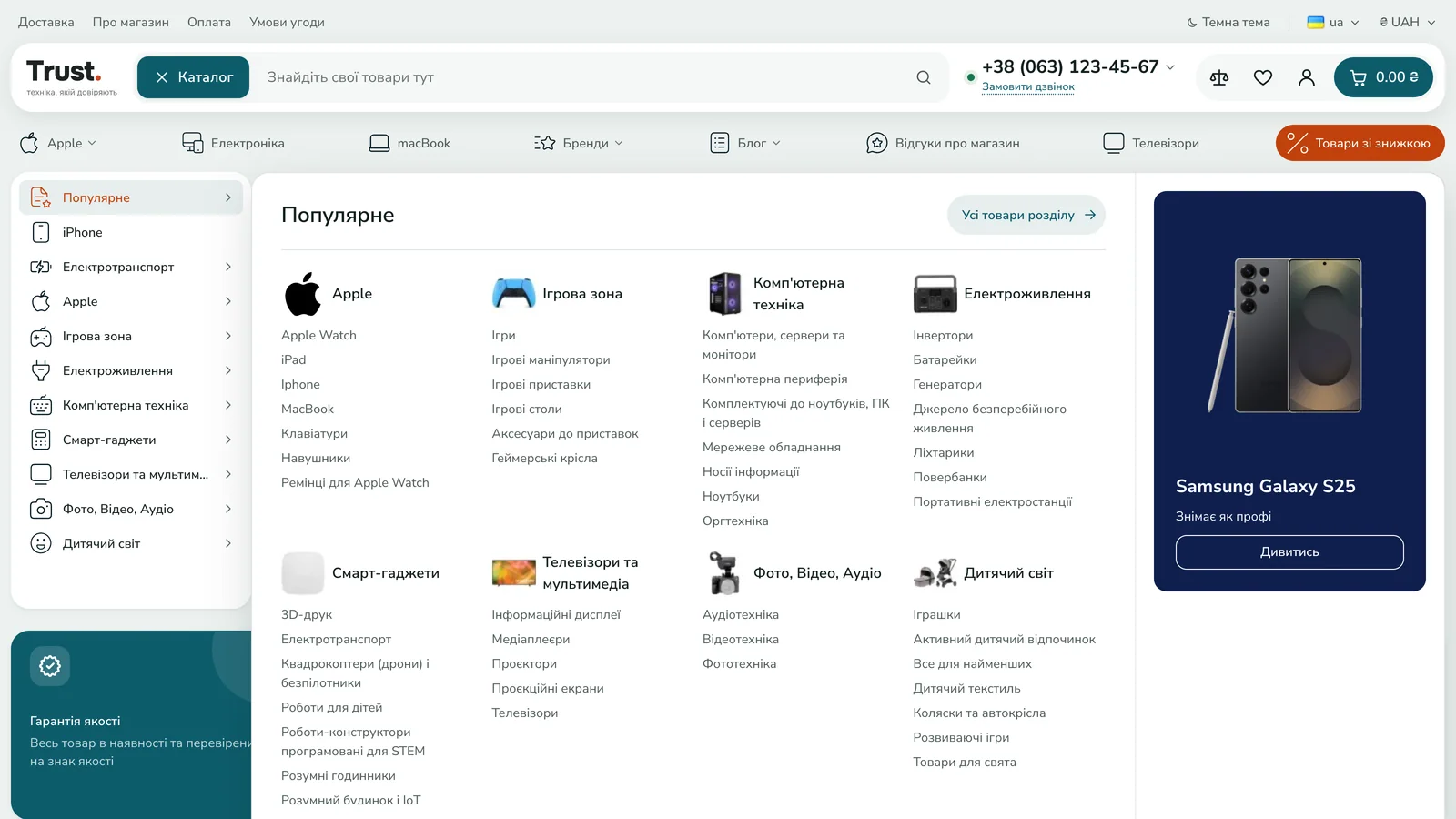
Task: Open the product comparison scales icon
Action: point(1219,77)
